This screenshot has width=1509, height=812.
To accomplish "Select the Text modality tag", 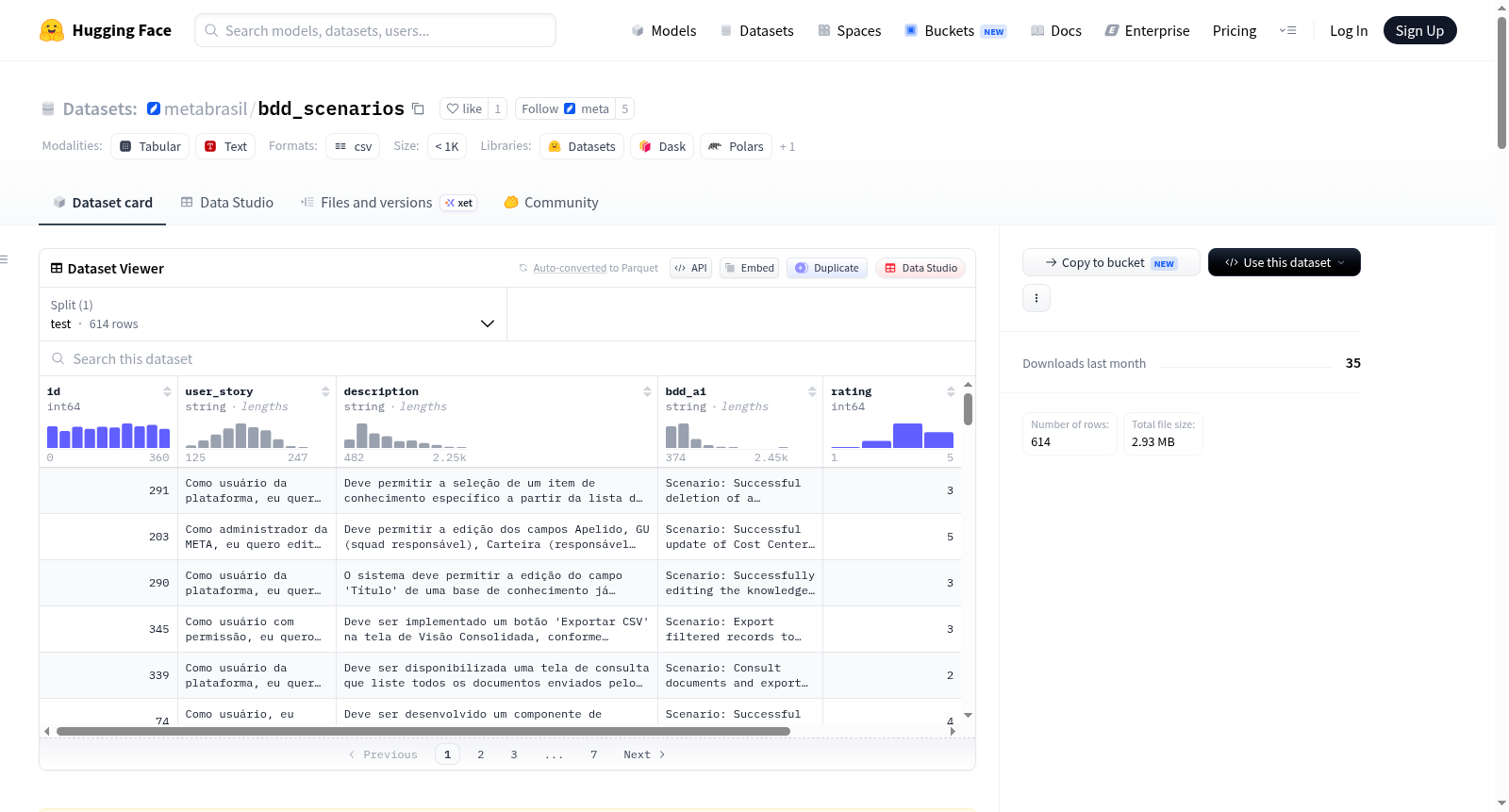I will click(225, 146).
